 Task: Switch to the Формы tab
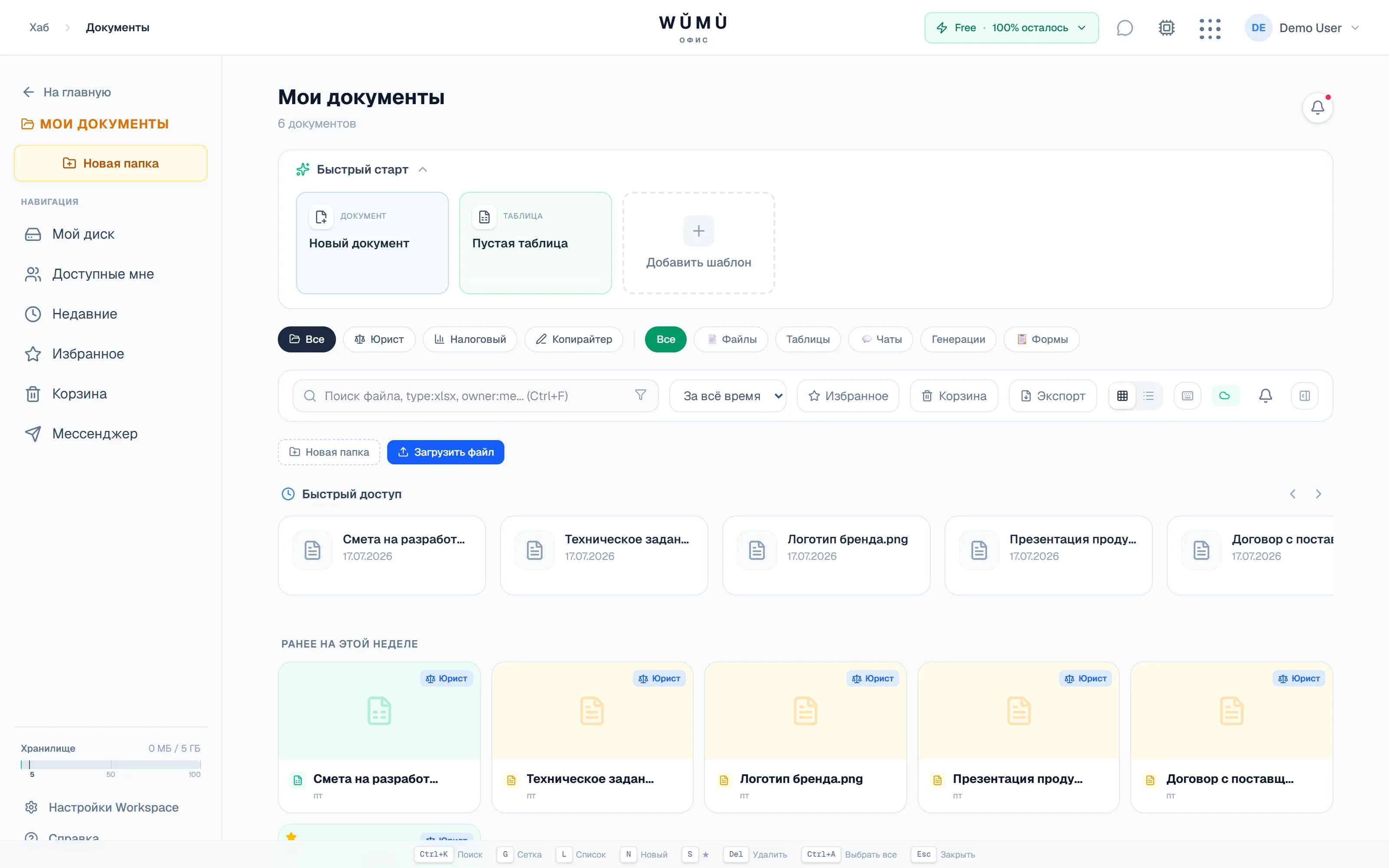(x=1041, y=339)
